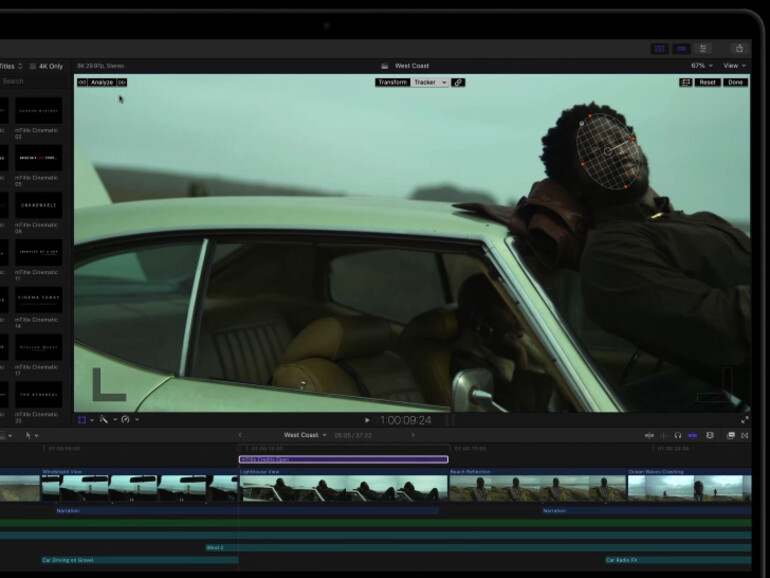This screenshot has width=770, height=578.
Task: Select the mTitle Cinematic 11 thumbnail
Action: [x=38, y=252]
